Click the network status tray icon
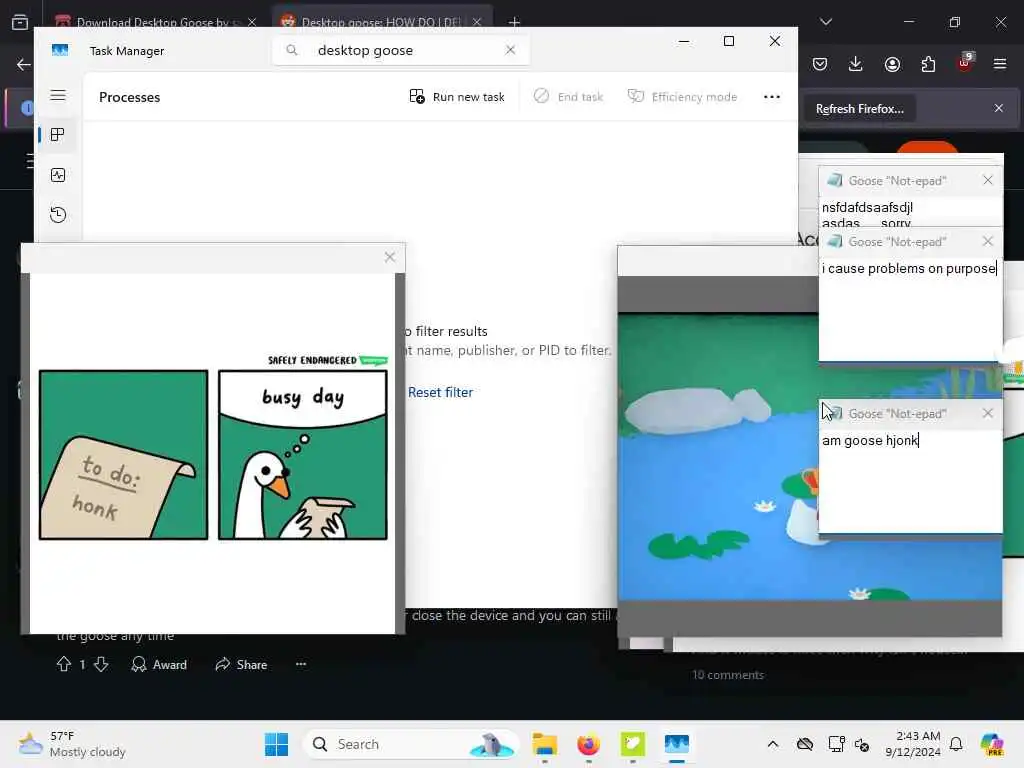The image size is (1024, 768). coord(835,744)
